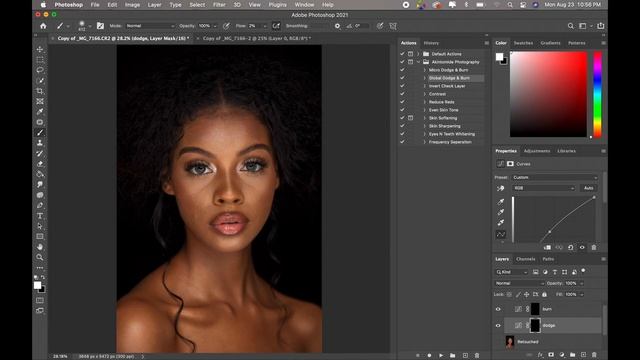This screenshot has width=640, height=360.
Task: Create new action set folder icon
Action: coord(453,356)
